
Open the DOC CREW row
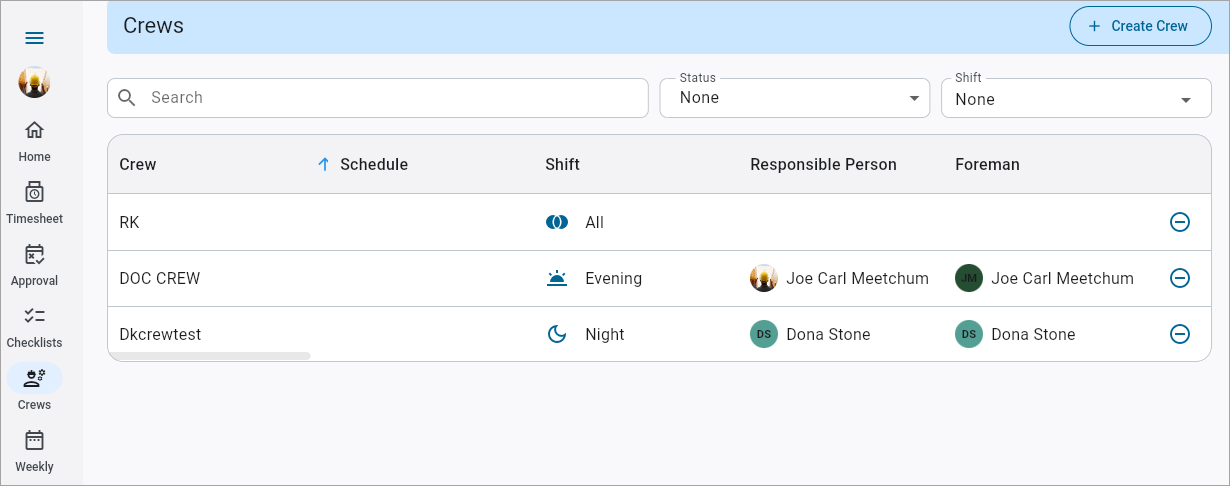coord(659,278)
